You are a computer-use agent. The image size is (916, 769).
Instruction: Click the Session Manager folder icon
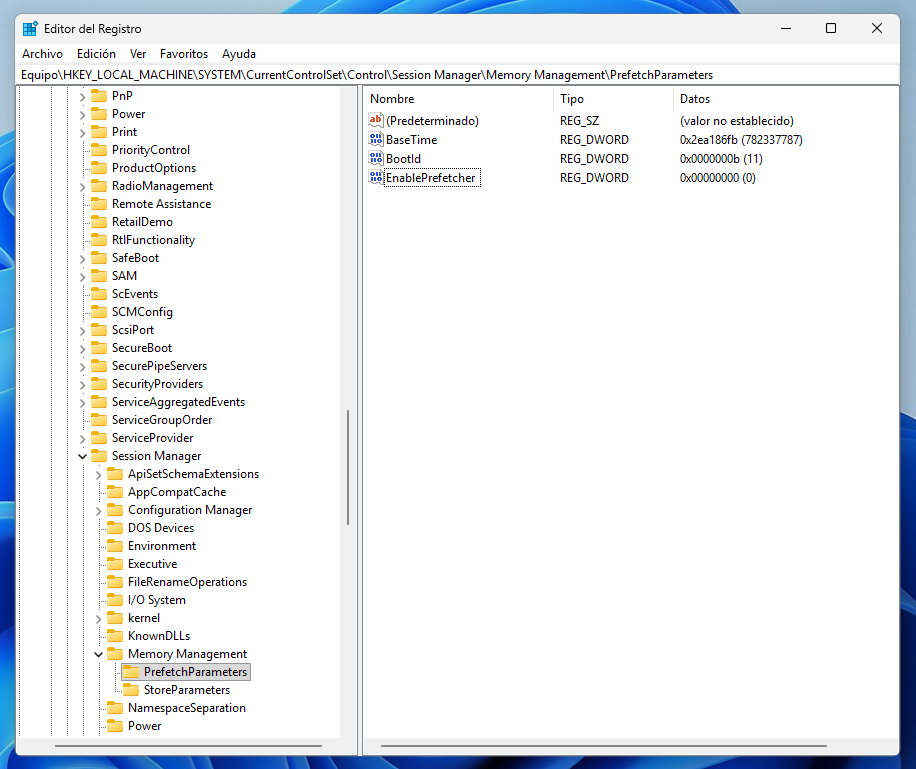coord(99,456)
